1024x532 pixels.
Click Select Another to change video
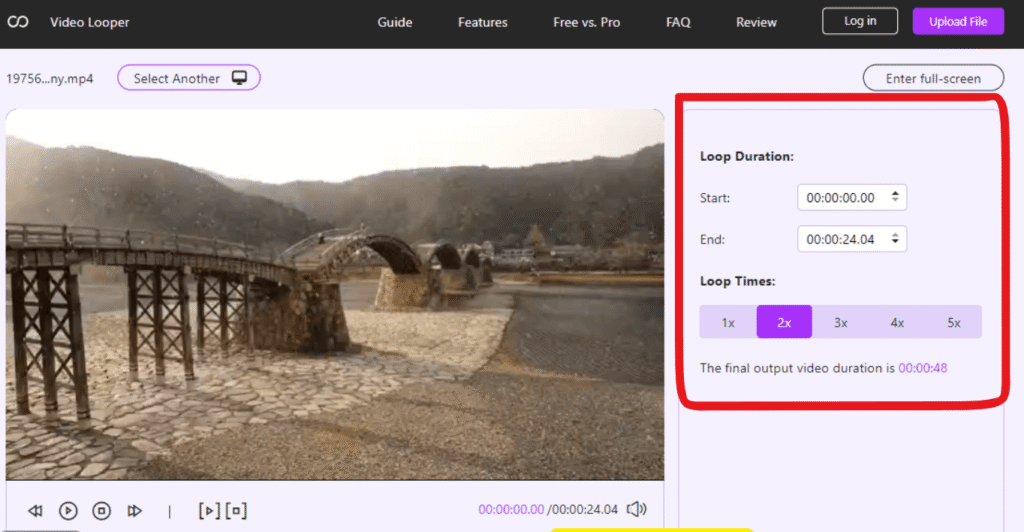point(189,78)
